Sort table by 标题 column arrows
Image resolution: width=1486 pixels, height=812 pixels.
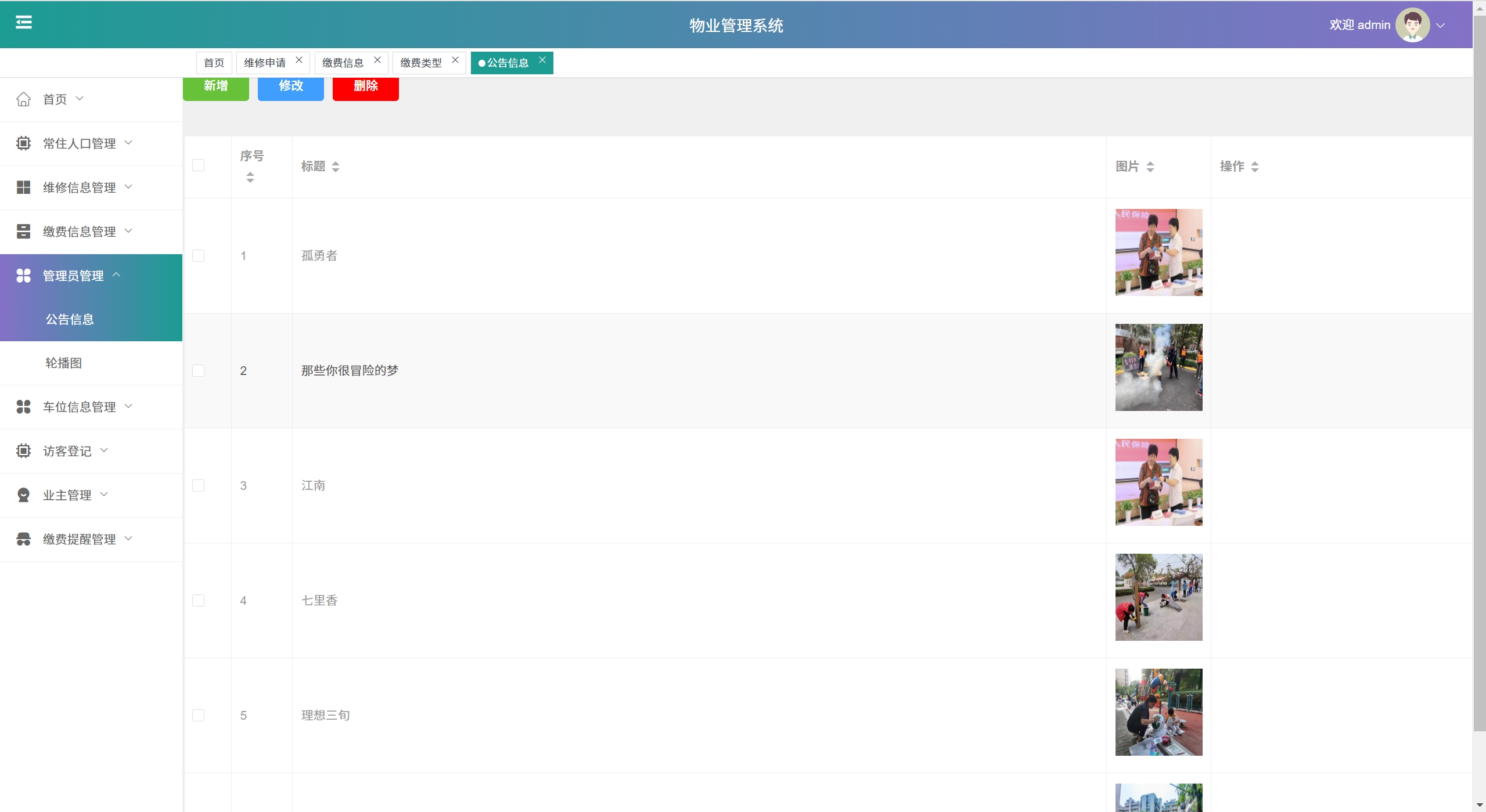(336, 167)
